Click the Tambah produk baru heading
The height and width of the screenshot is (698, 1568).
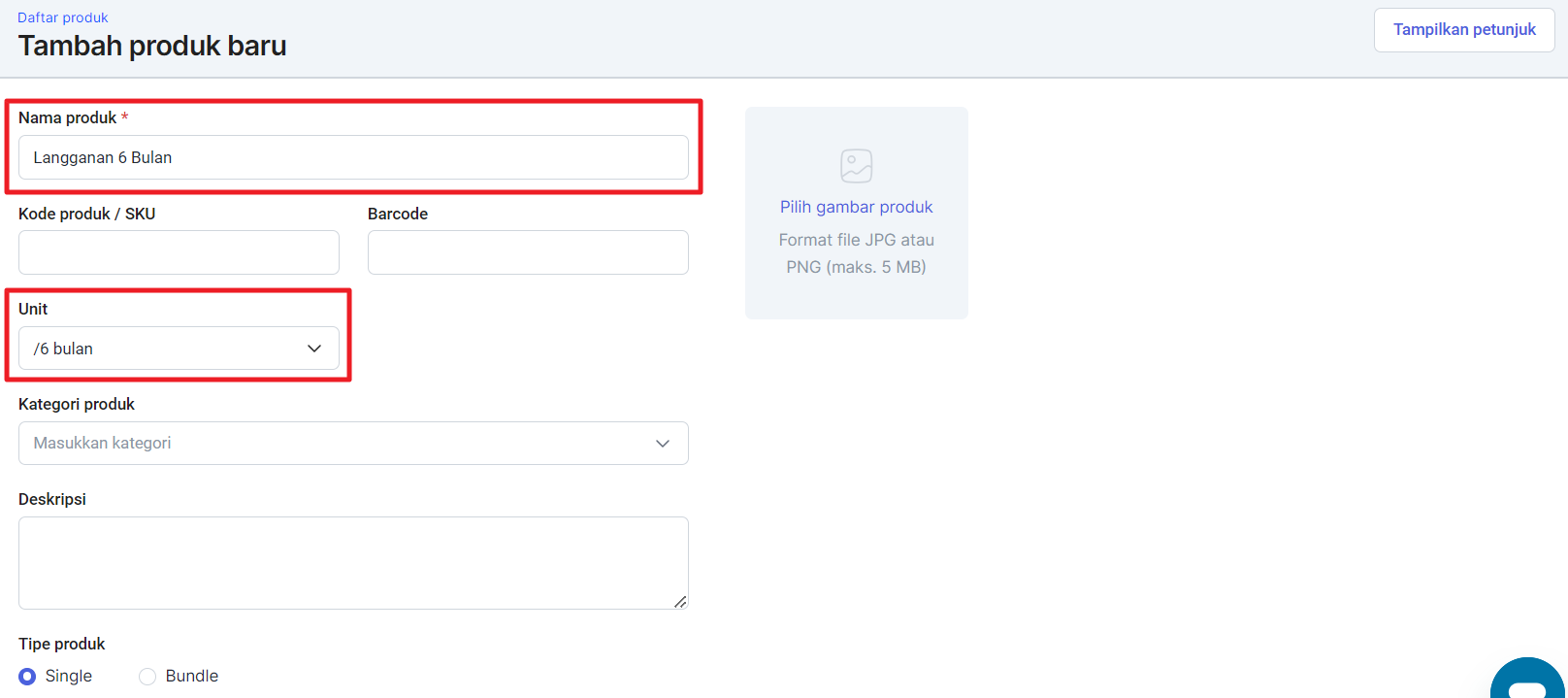click(152, 46)
